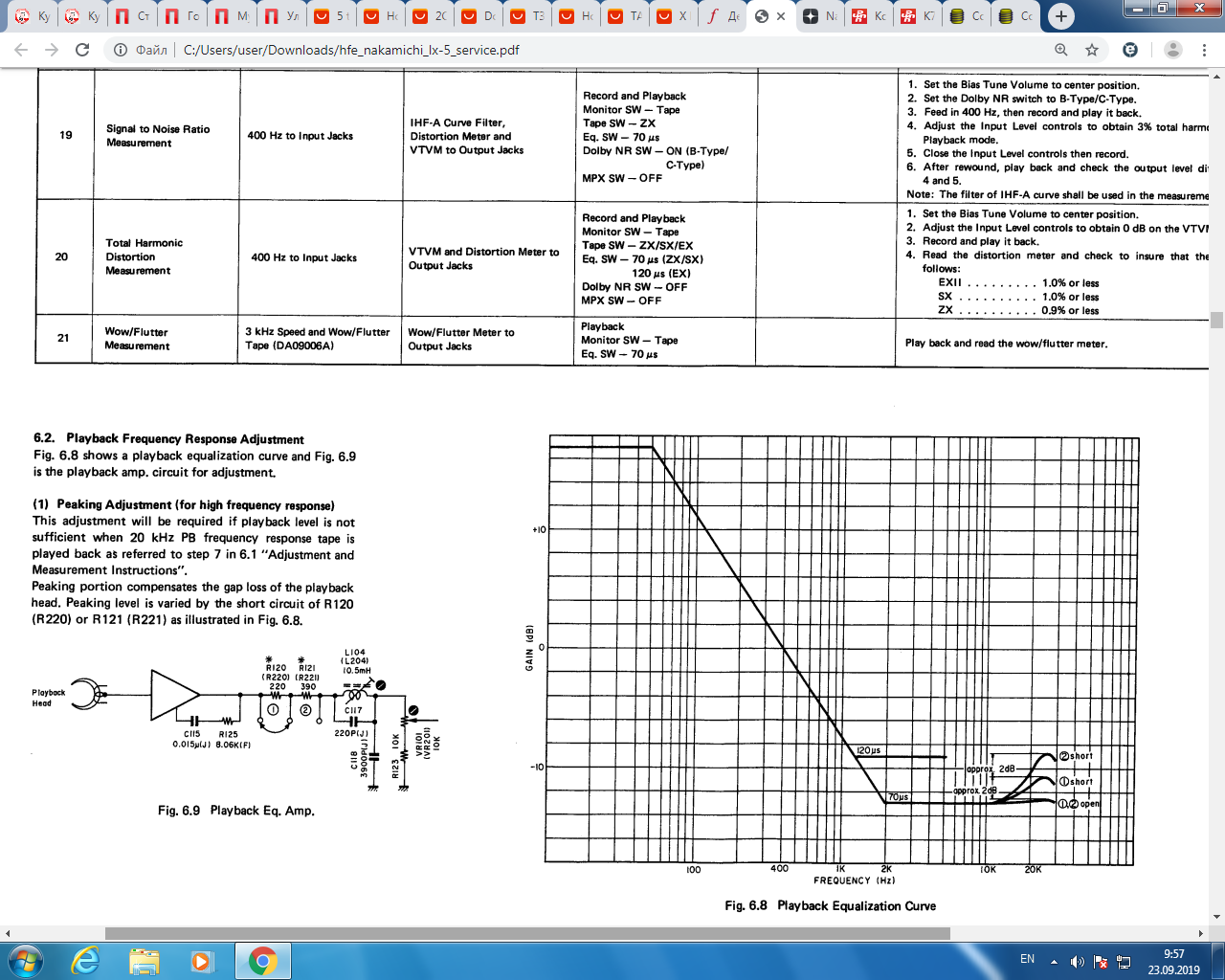Click the volume speaker tray icon
The height and width of the screenshot is (980, 1225).
click(x=1078, y=961)
